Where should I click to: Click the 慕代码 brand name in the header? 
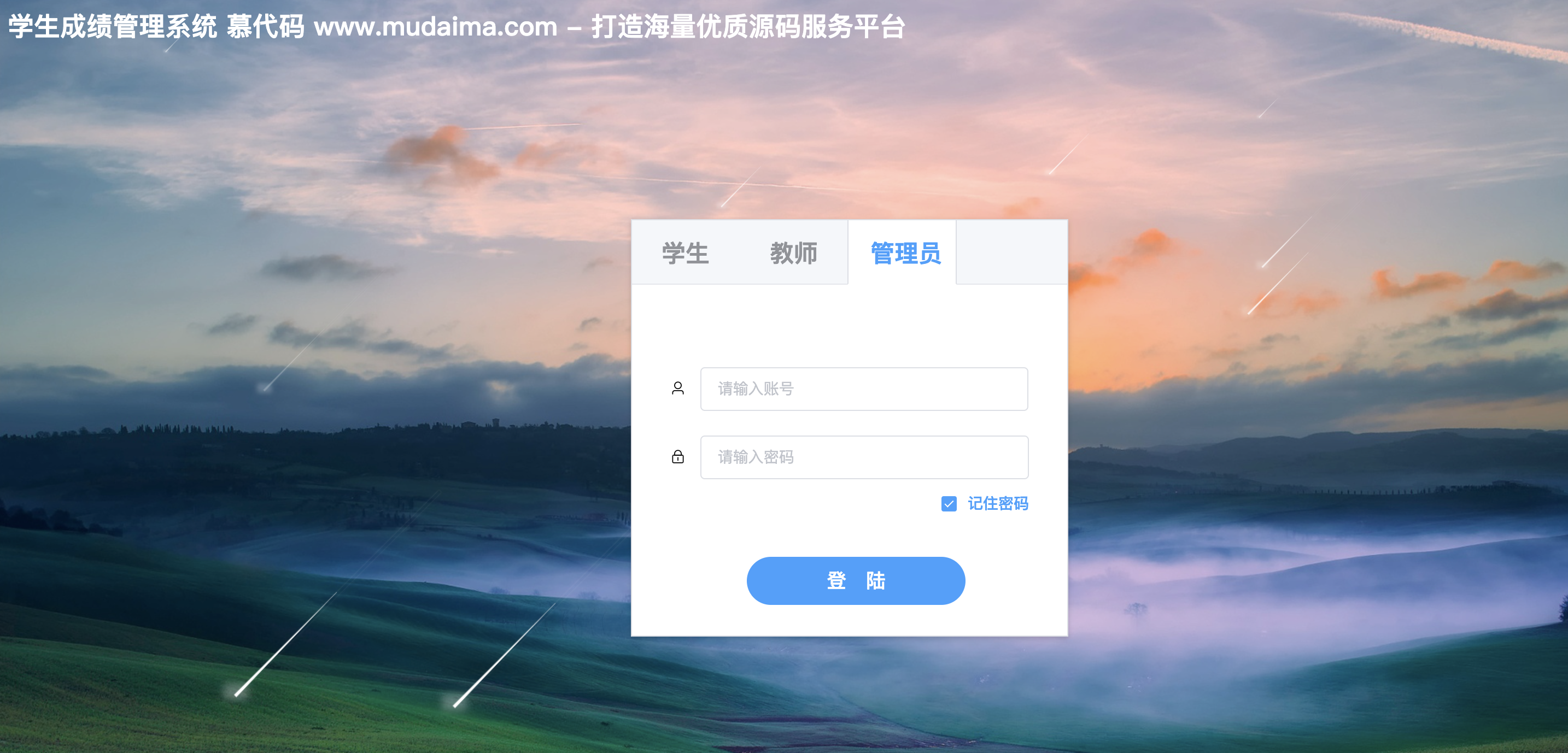(265, 27)
